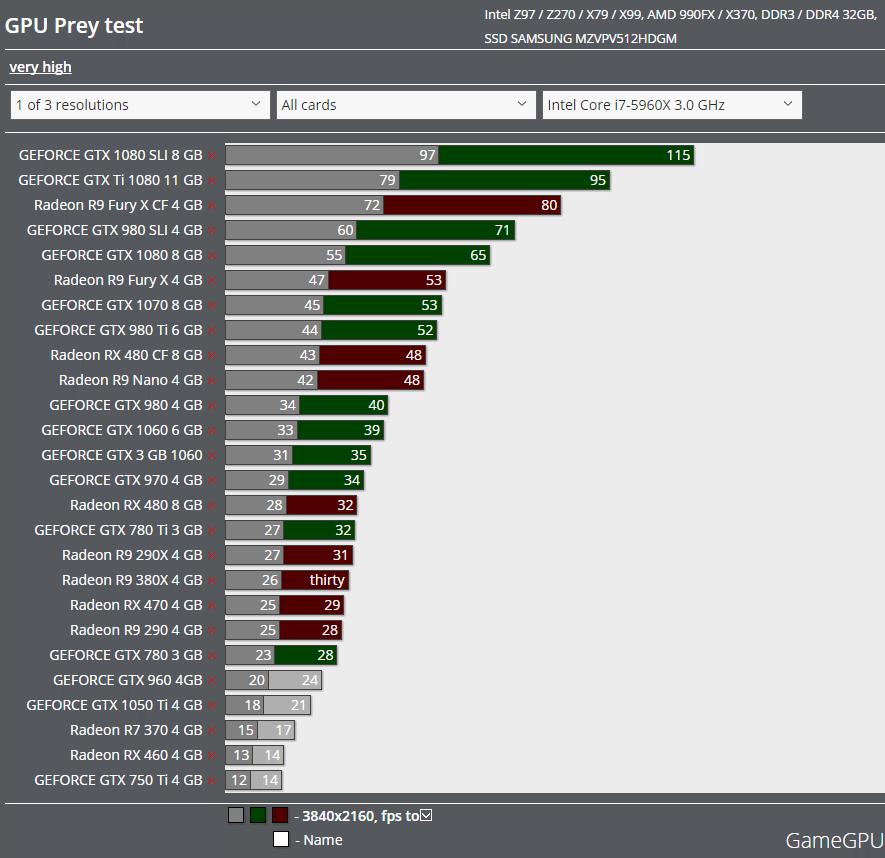
Task: Remove Radeon RX 470 4 GB with X icon
Action: point(212,606)
